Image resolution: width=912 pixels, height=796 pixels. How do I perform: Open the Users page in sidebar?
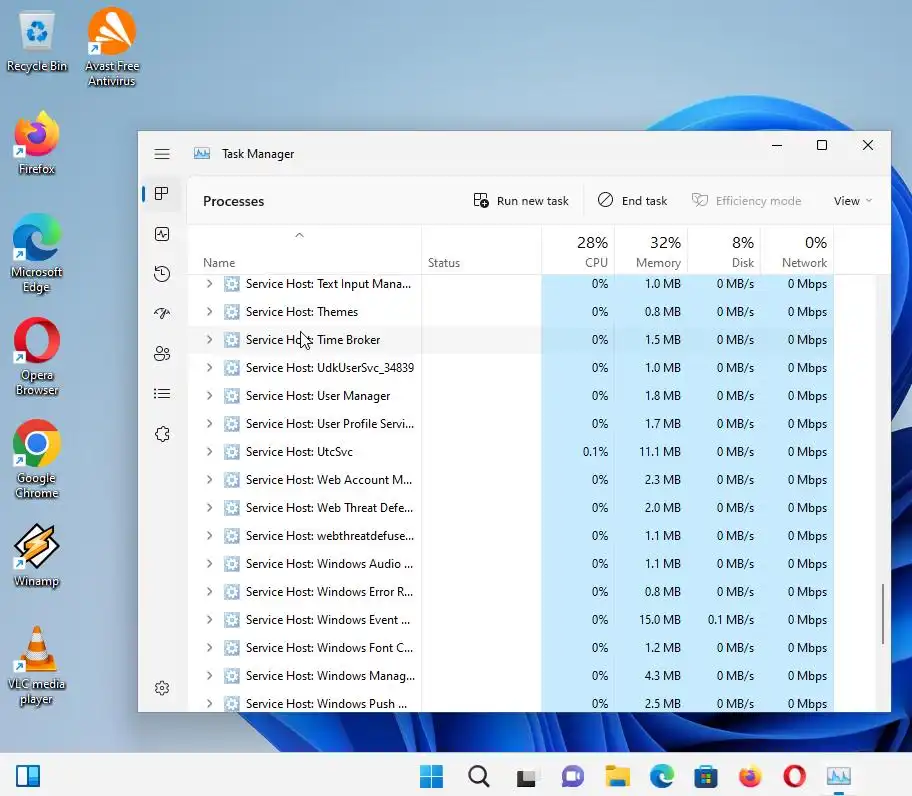[x=162, y=354]
